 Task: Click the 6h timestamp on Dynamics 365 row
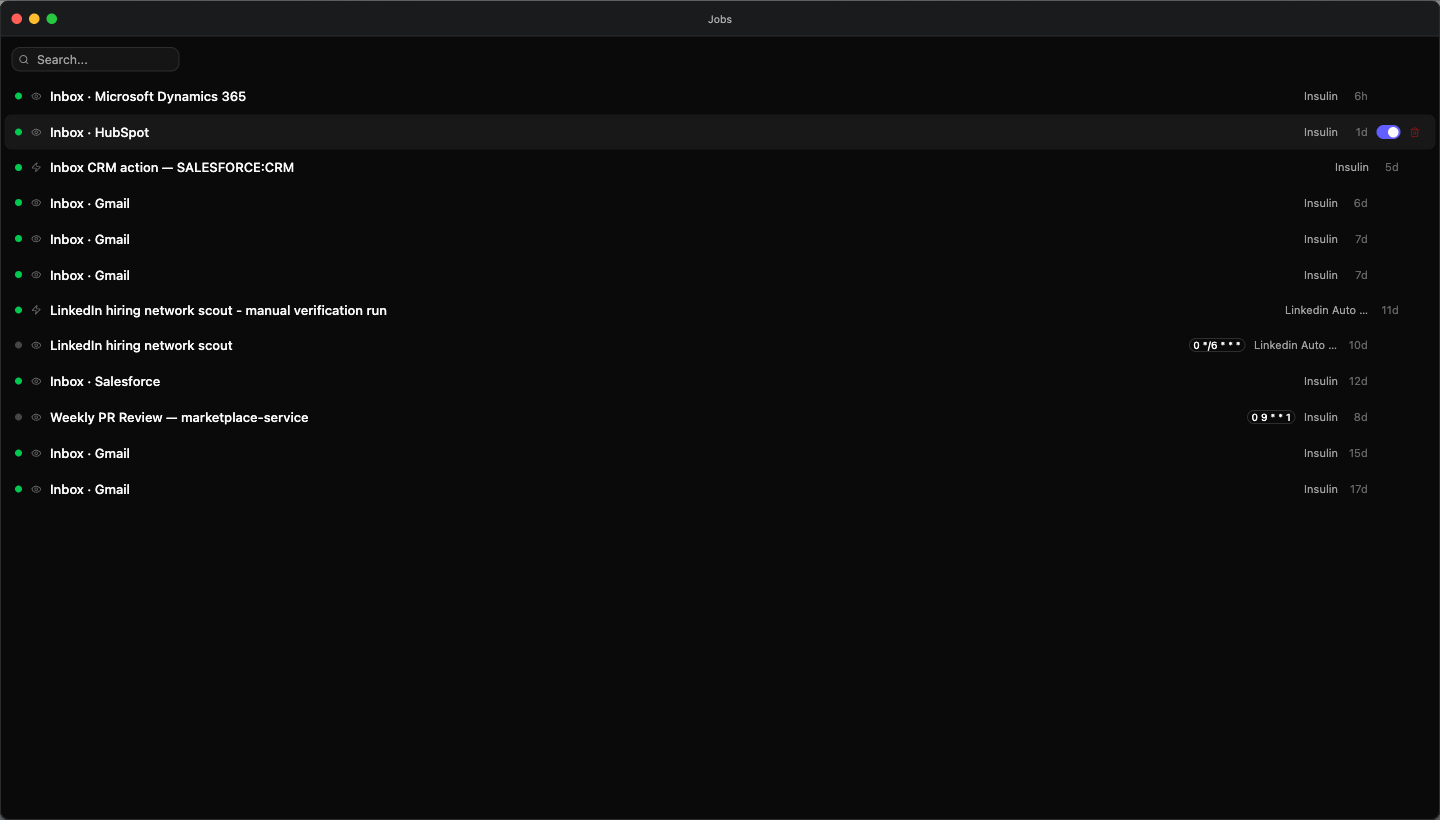(x=1361, y=96)
